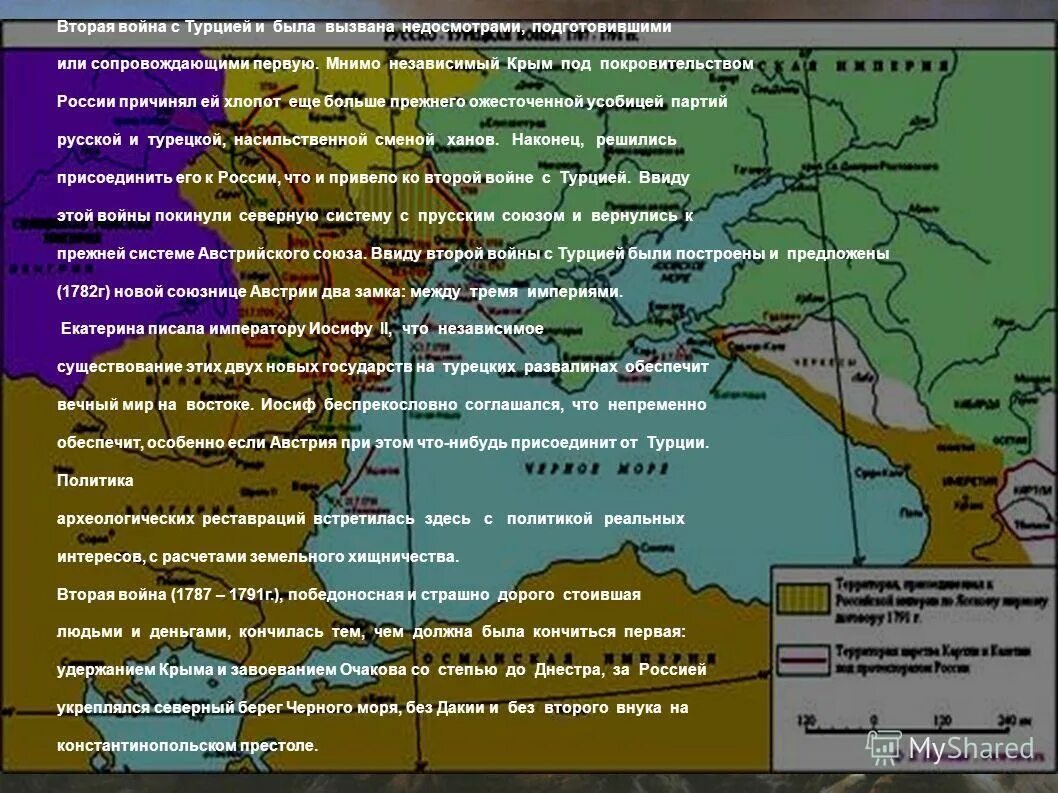Viewport: 1058px width, 793px height.
Task: Click the line starting "прежней системе Австрийского союза"
Action: (473, 254)
